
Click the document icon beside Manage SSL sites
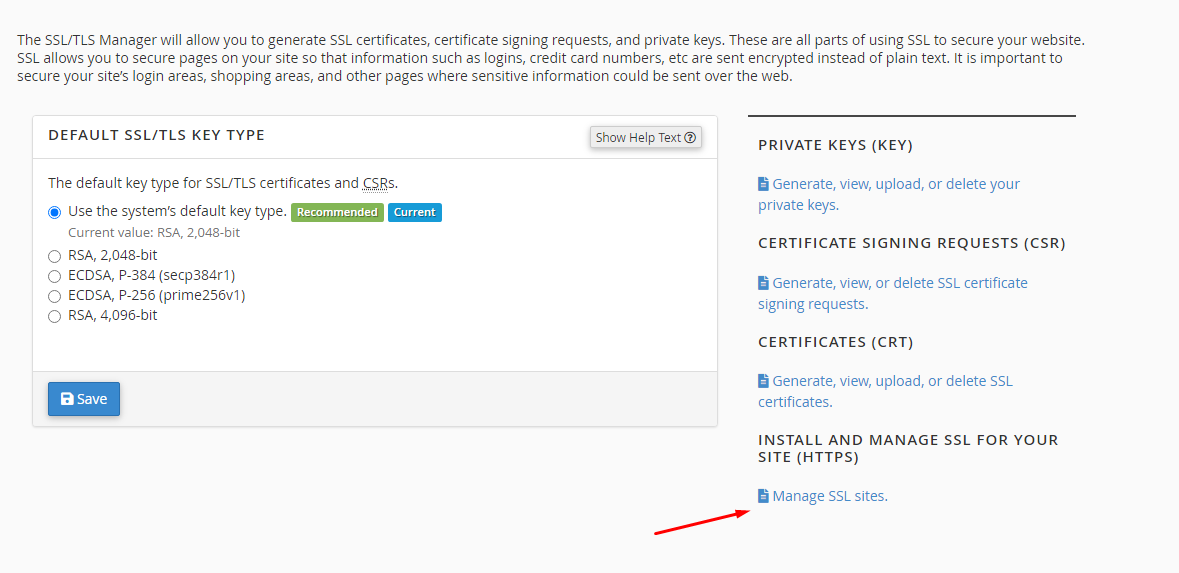[763, 496]
